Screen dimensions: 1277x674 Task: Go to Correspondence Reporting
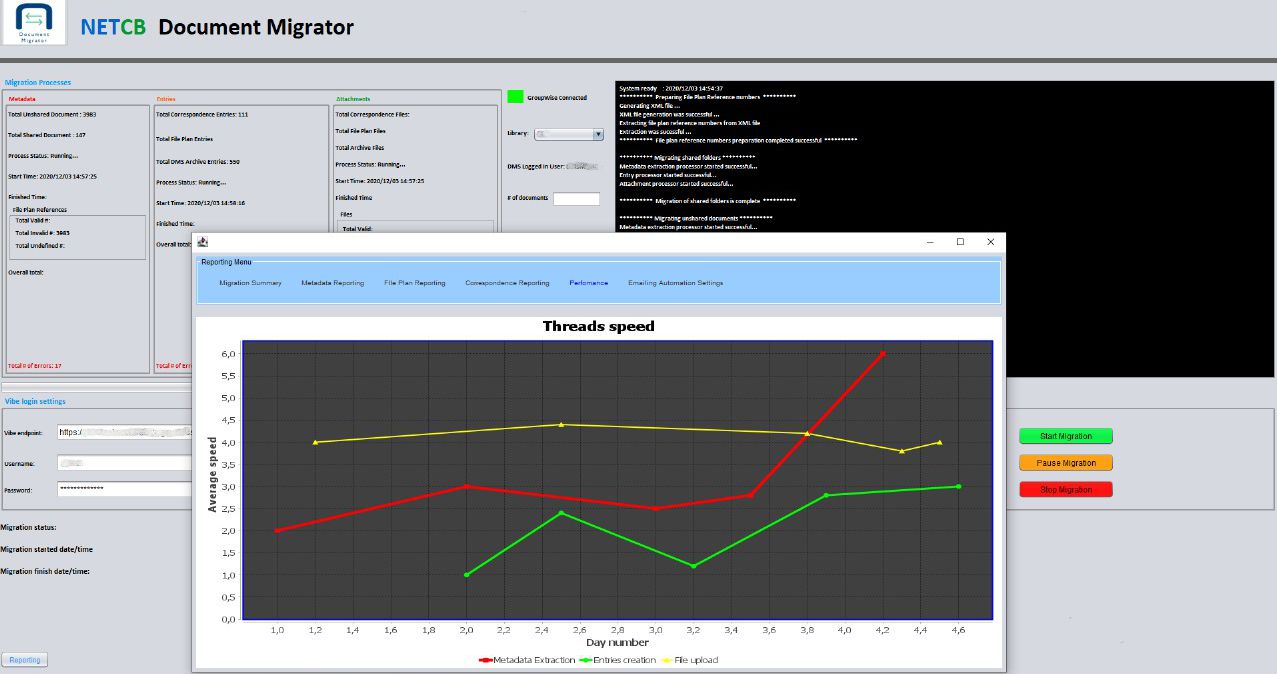pos(507,283)
